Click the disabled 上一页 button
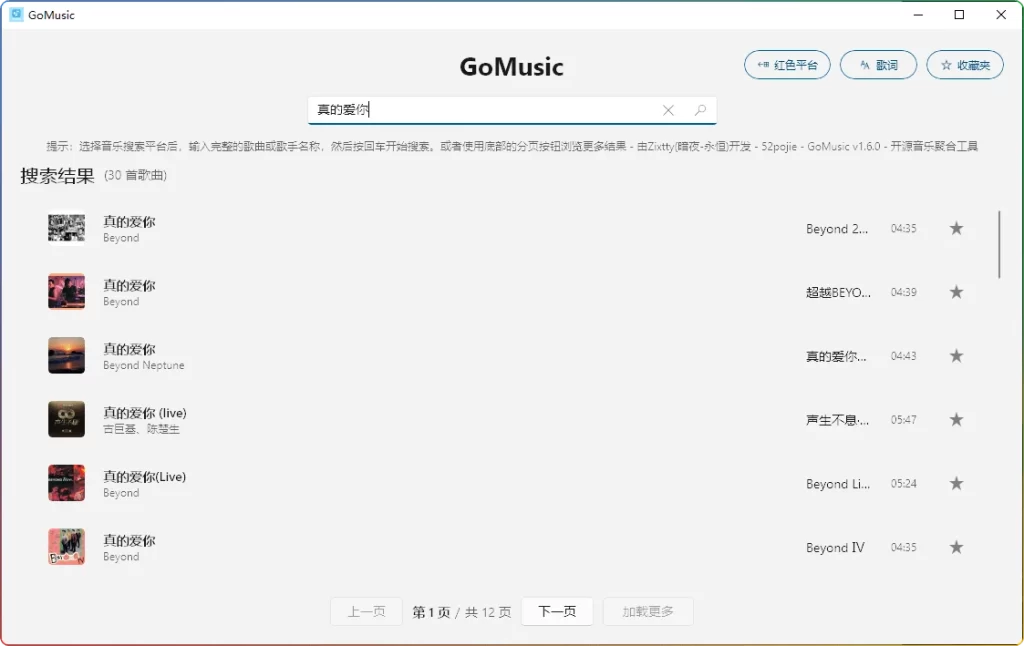Image resolution: width=1024 pixels, height=646 pixels. click(366, 611)
